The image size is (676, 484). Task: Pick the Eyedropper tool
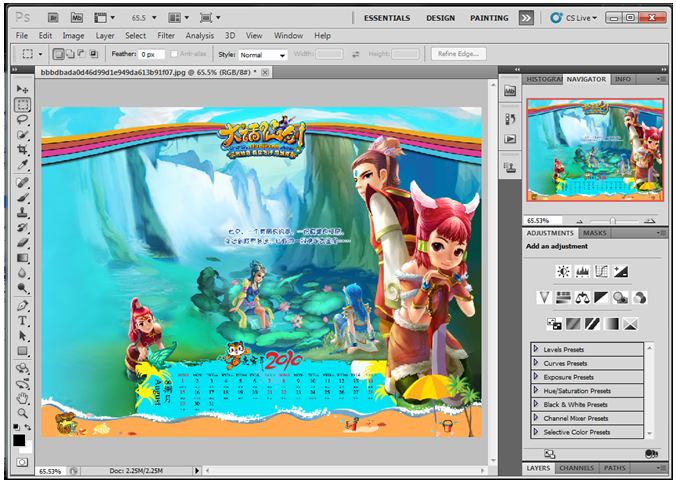click(x=22, y=164)
